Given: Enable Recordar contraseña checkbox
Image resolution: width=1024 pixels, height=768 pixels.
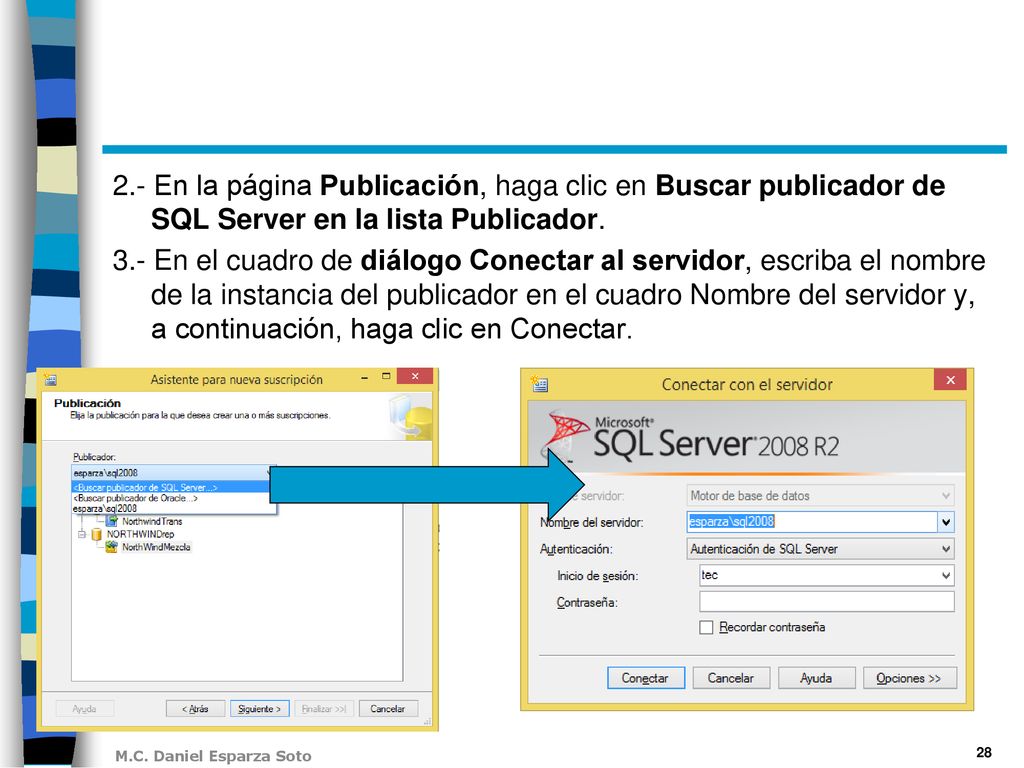Looking at the screenshot, I should pyautogui.click(x=706, y=628).
